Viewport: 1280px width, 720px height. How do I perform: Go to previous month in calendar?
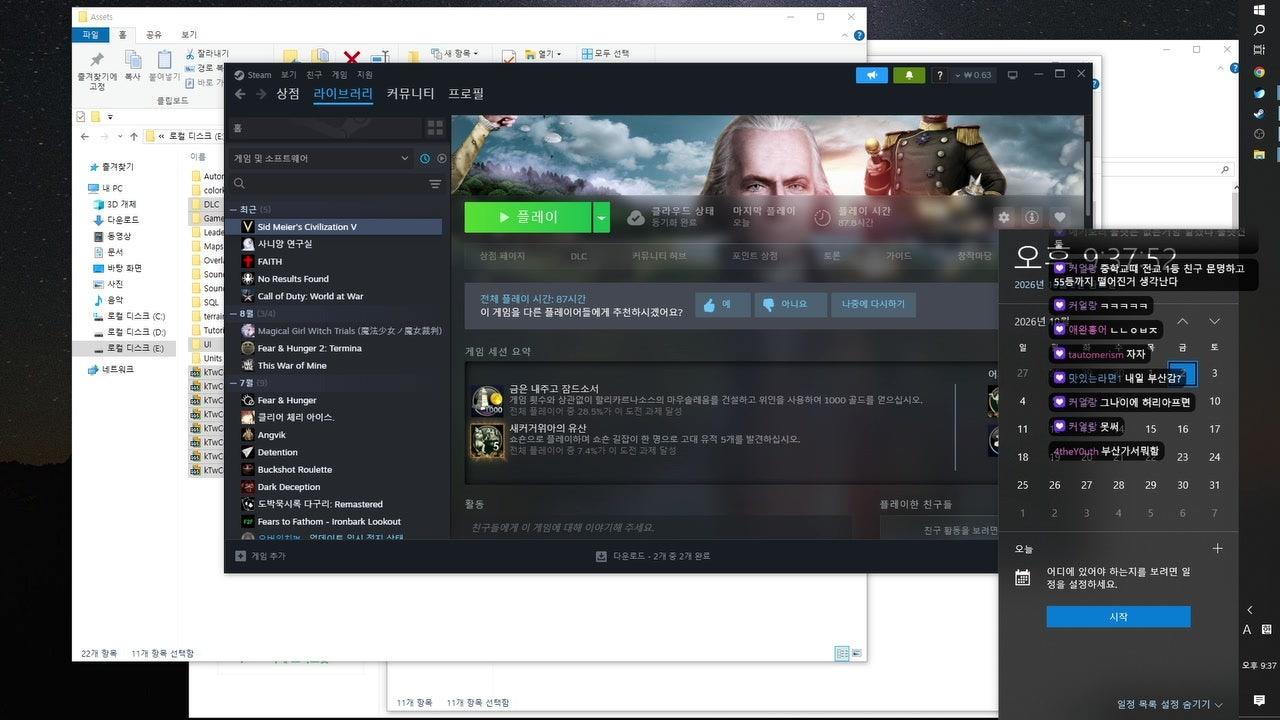coord(1183,322)
